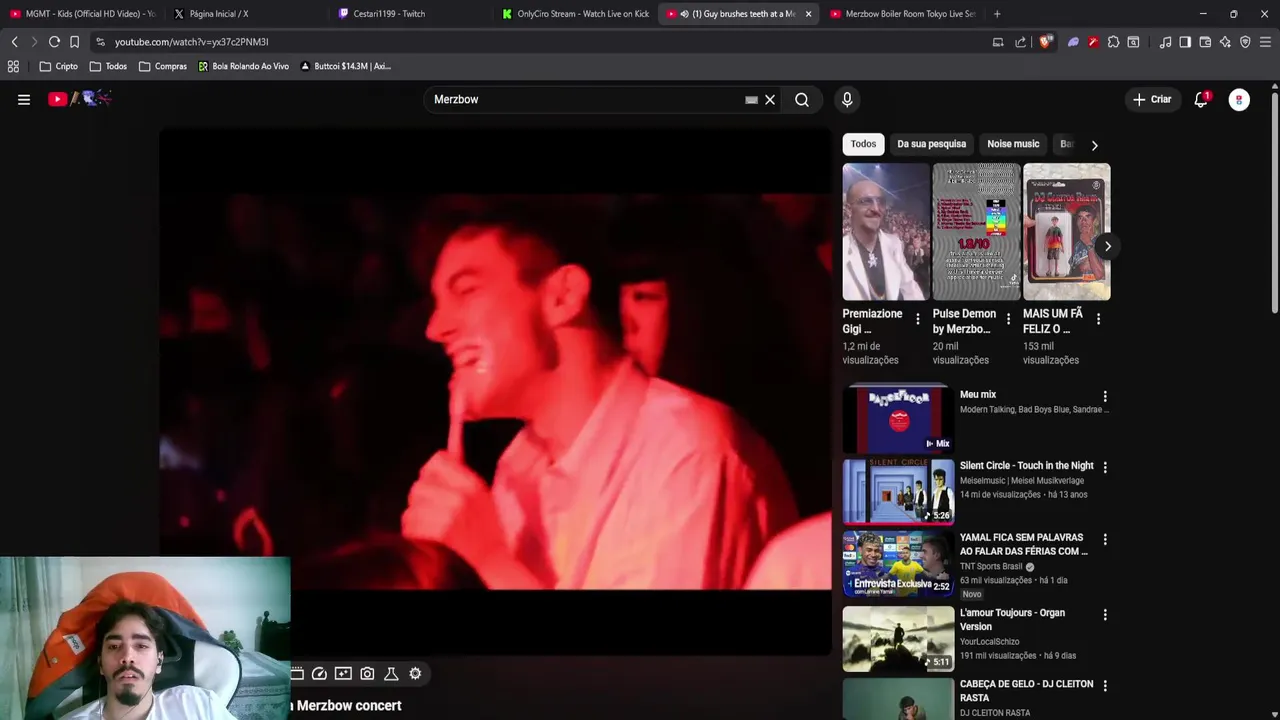Open YAMAL FICA SEM PALAVRAS video title
Viewport: 1280px width, 720px height.
click(x=1024, y=544)
